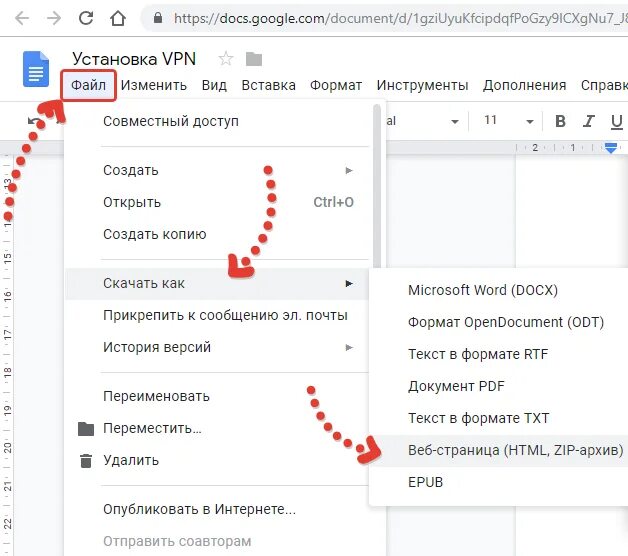Open the Справка menu
The height and width of the screenshot is (556, 628).
point(604,85)
